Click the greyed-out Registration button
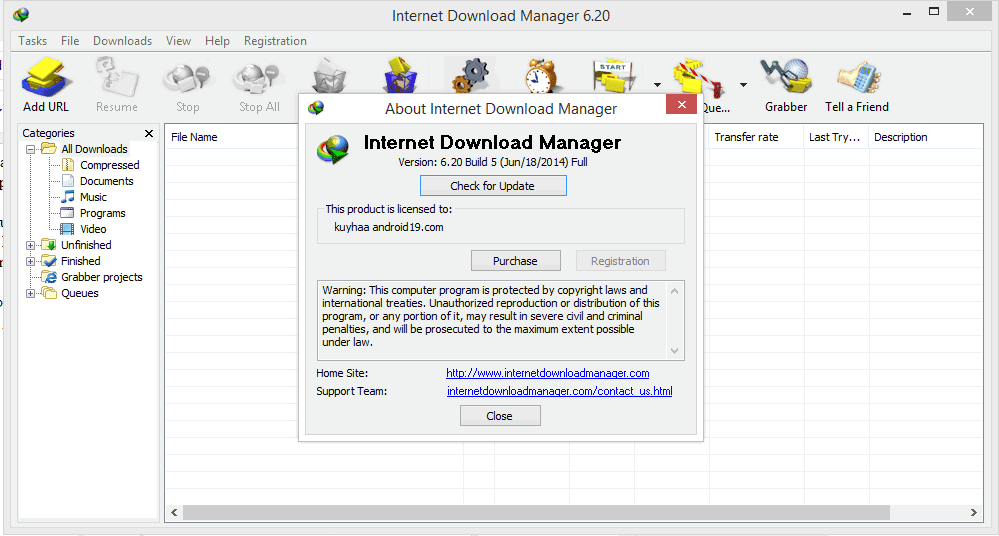Image resolution: width=999 pixels, height=536 pixels. [621, 261]
